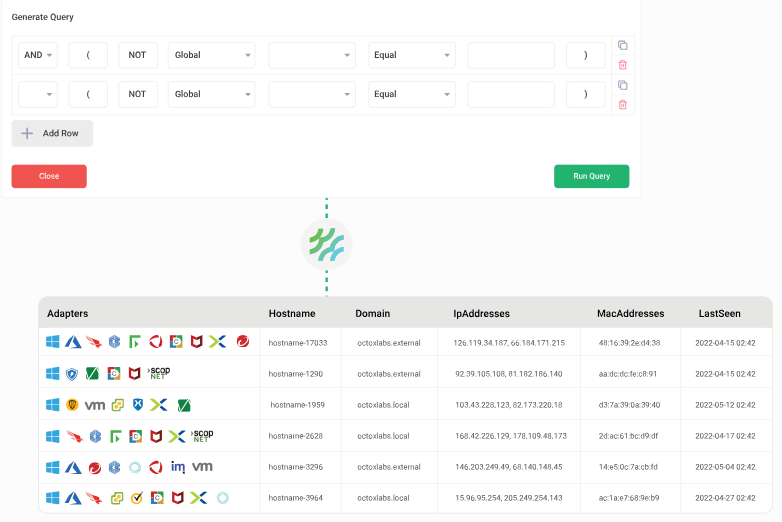Click the scopNET adapter icon in the hostname-1290 row

pos(159,373)
